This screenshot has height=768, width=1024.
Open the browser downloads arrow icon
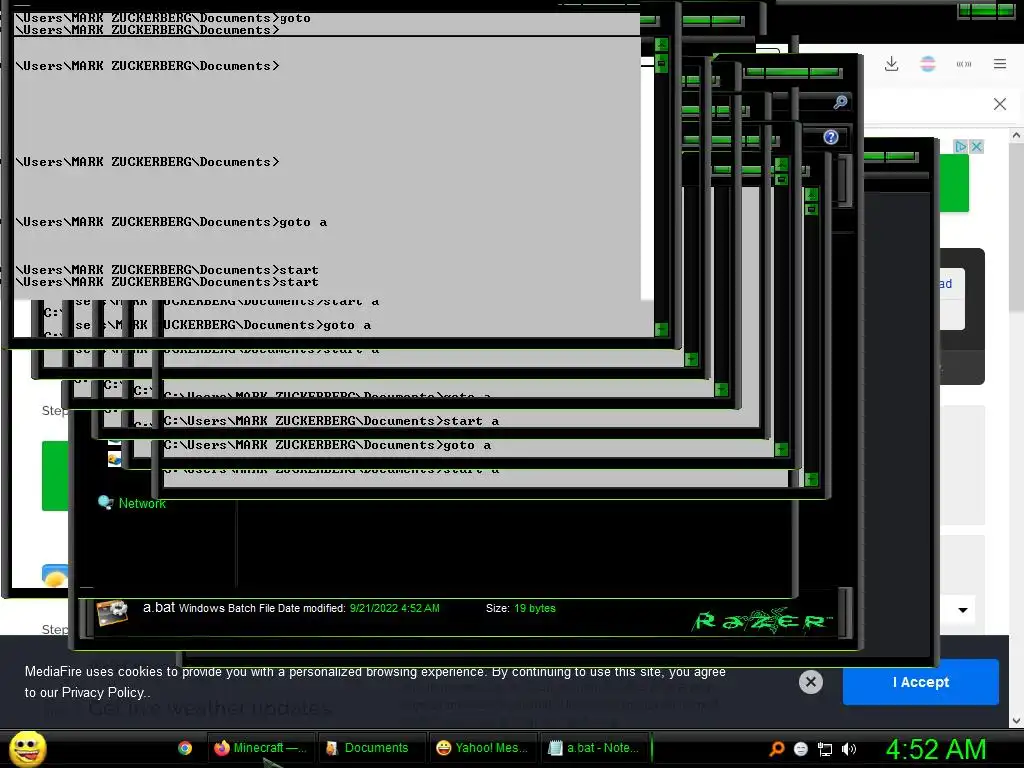(x=891, y=64)
